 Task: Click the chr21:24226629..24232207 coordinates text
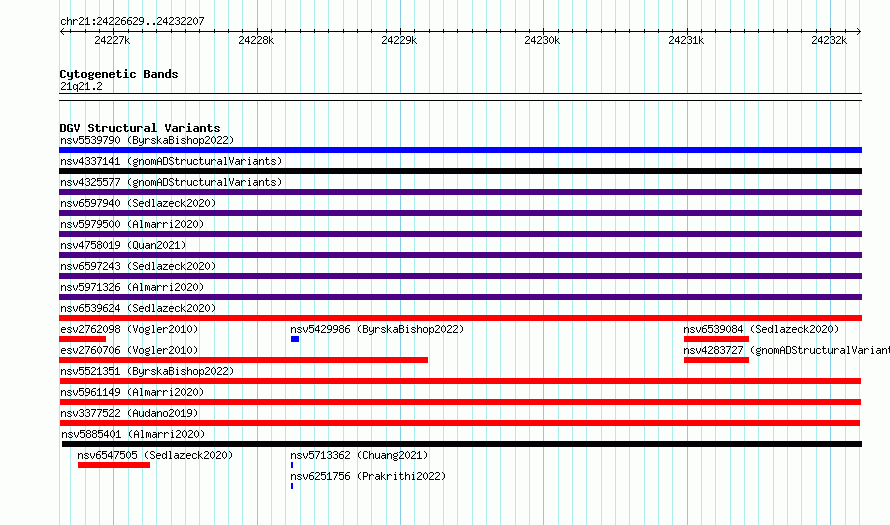pos(132,21)
